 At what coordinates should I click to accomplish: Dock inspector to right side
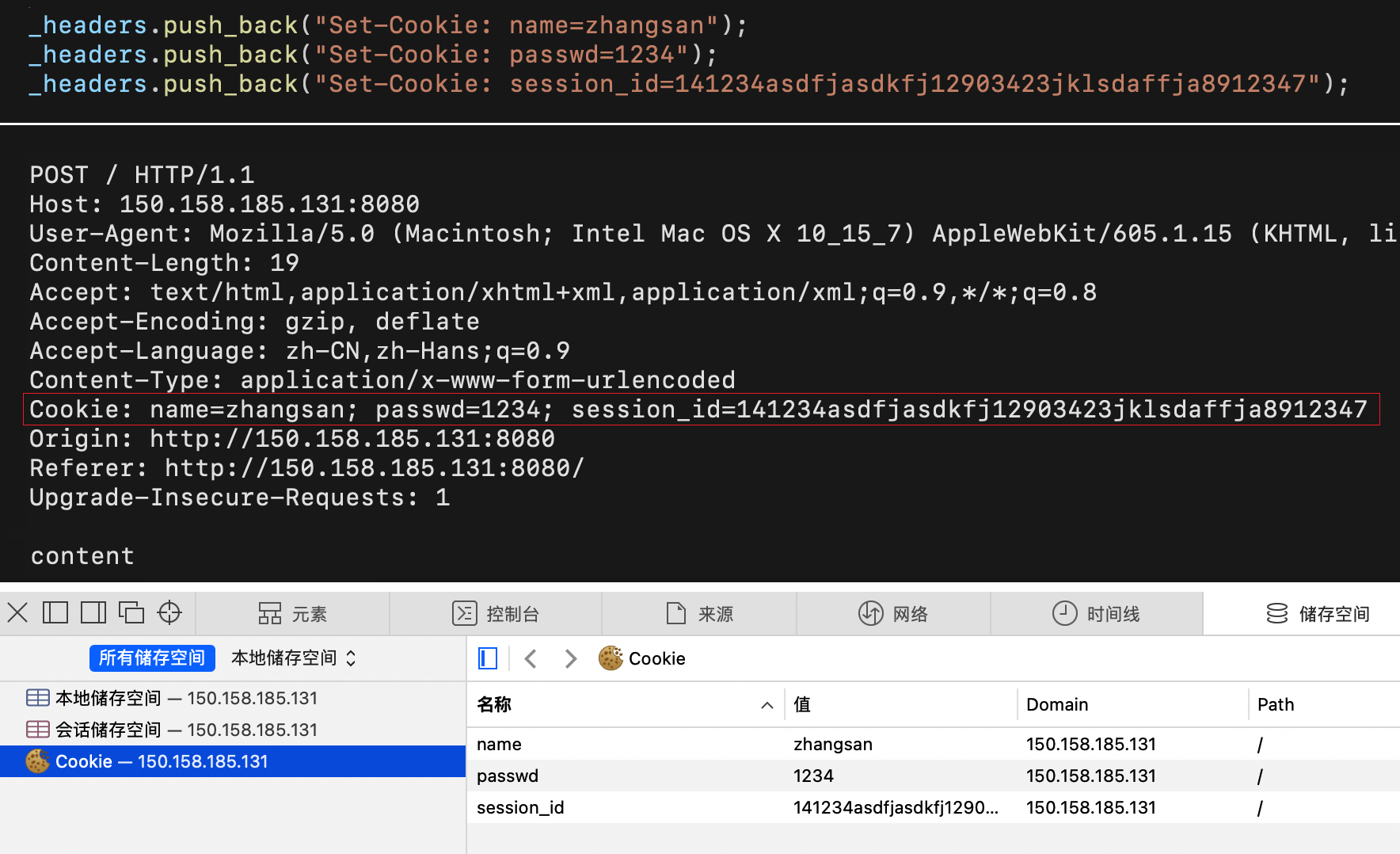tap(93, 612)
